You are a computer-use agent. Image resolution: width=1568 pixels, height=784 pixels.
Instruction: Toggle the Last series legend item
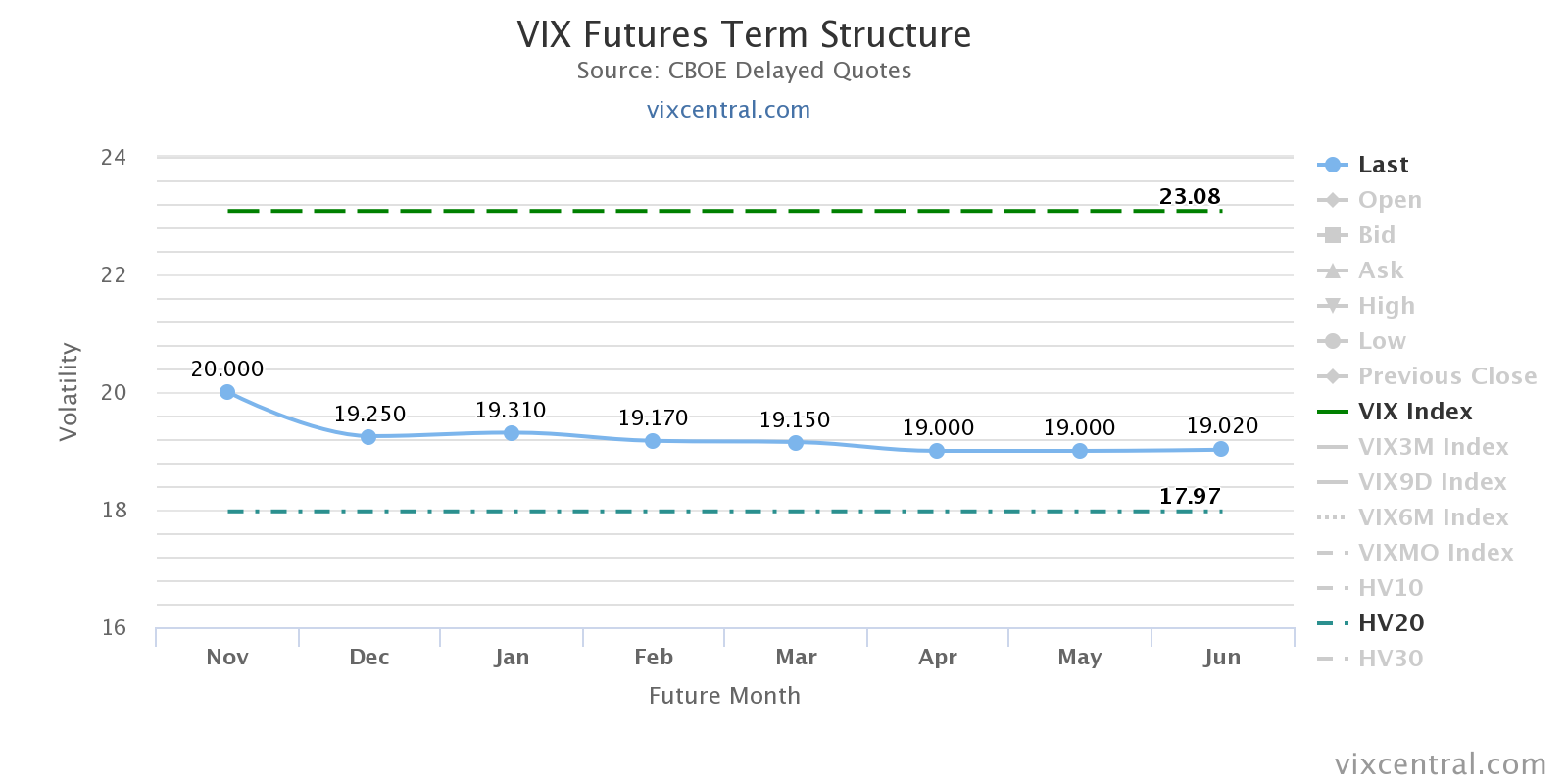[x=1382, y=165]
